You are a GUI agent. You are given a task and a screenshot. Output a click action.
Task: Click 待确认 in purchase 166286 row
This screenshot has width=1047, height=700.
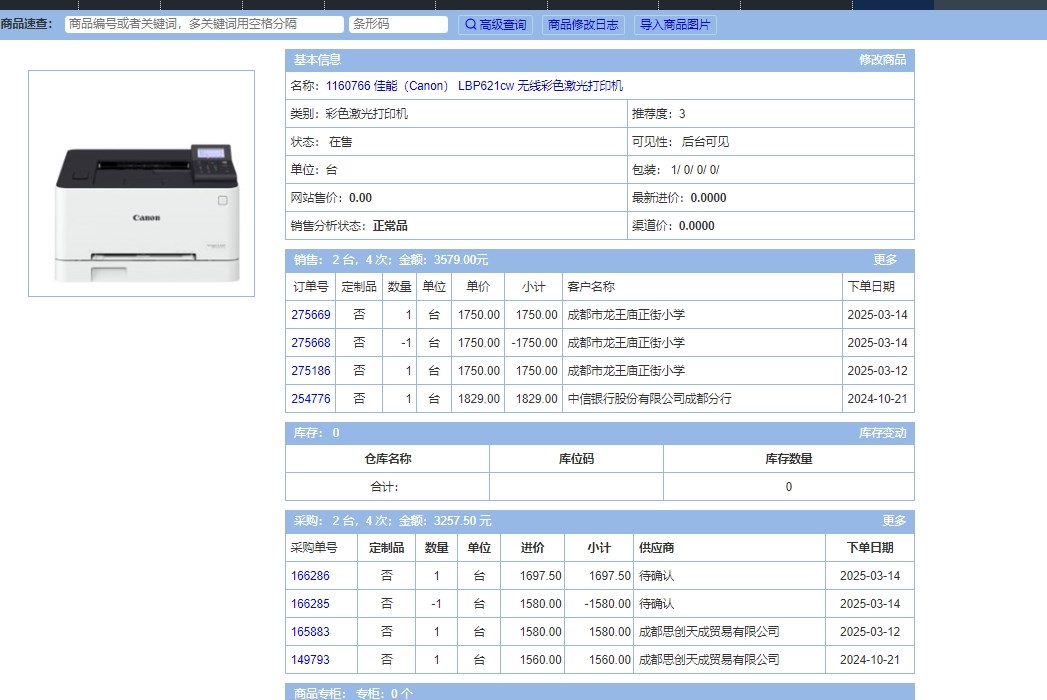point(656,576)
